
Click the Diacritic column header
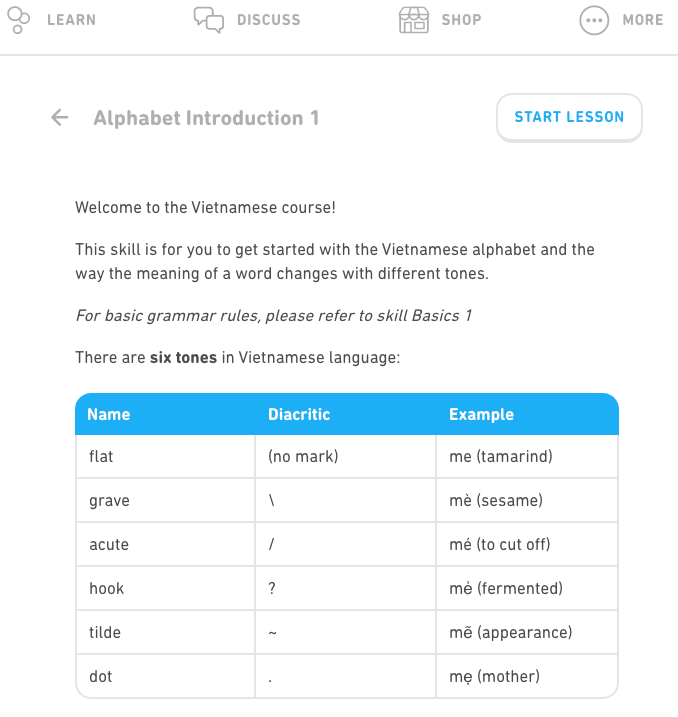coord(299,414)
